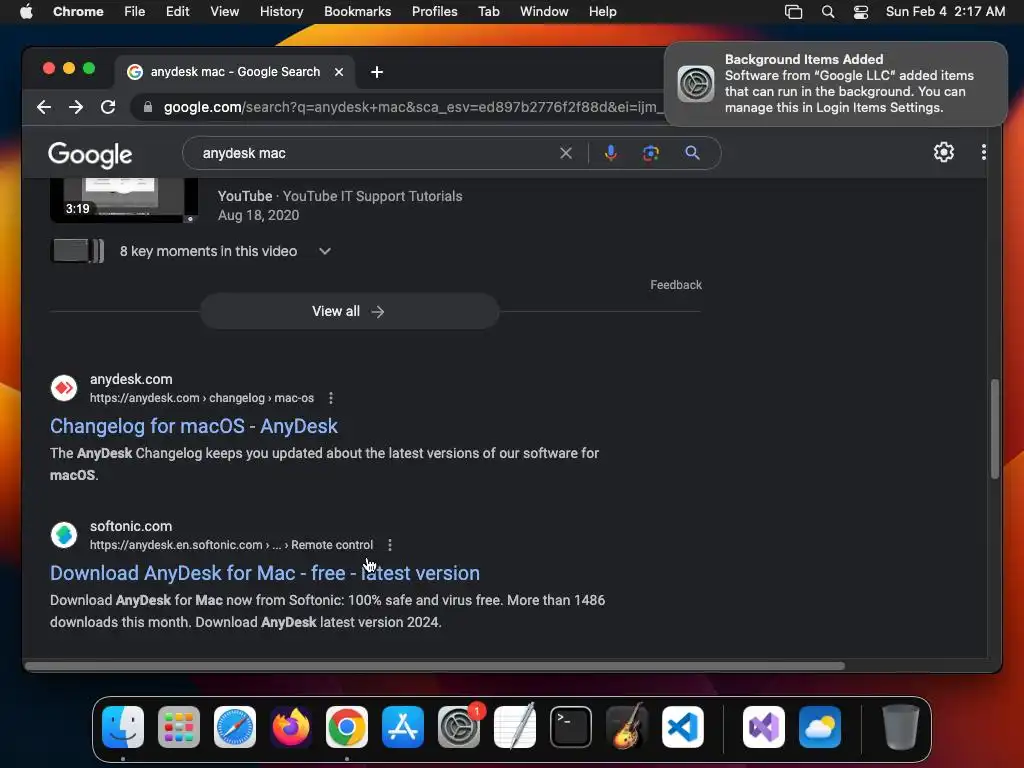Open GarageBand from the Dock
1024x768 pixels.
click(627, 727)
